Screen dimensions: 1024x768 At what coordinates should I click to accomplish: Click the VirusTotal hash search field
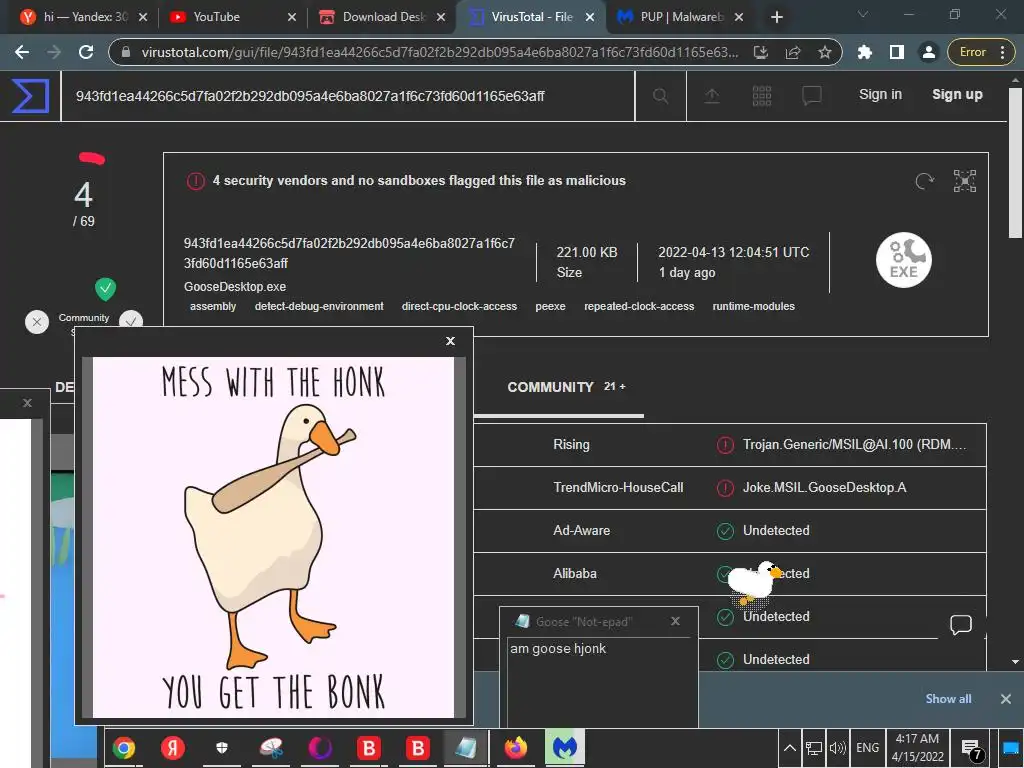pos(347,96)
